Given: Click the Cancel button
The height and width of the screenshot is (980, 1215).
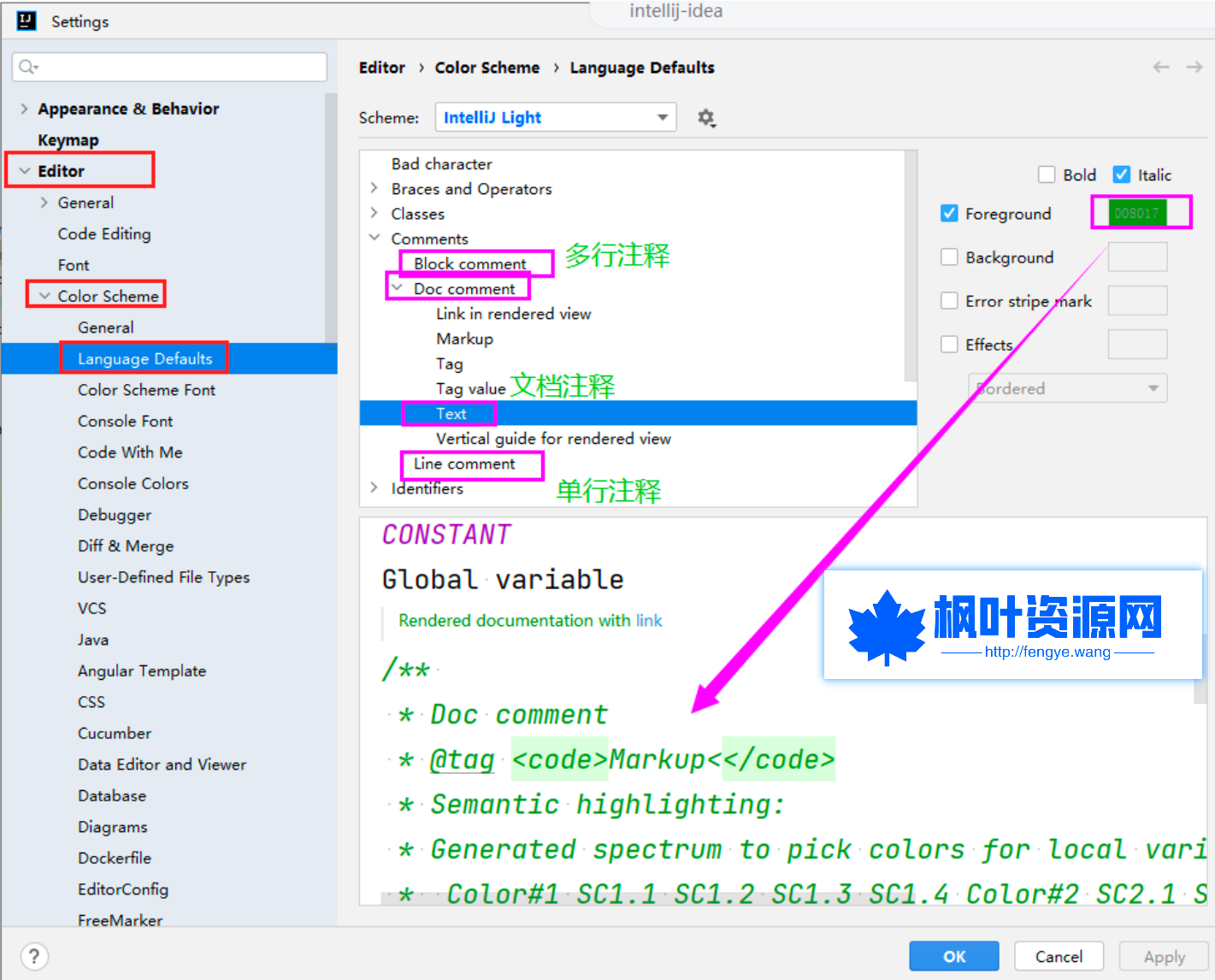Looking at the screenshot, I should (x=1059, y=956).
